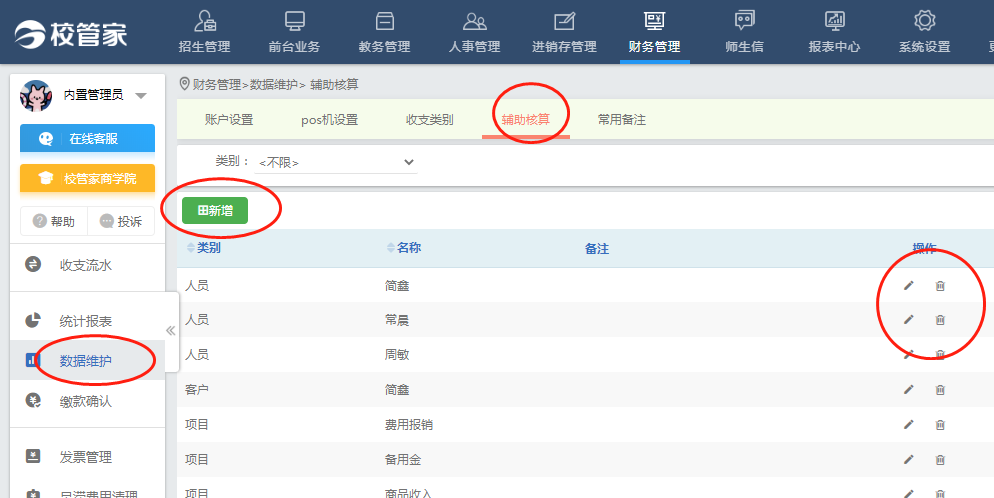
Task: Click the green 新增 button
Action: point(215,210)
